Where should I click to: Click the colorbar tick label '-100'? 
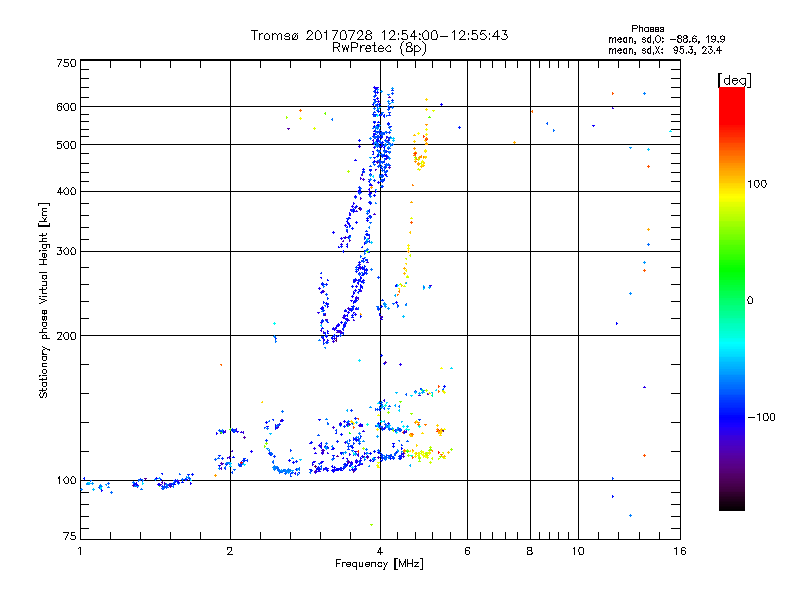click(x=761, y=417)
